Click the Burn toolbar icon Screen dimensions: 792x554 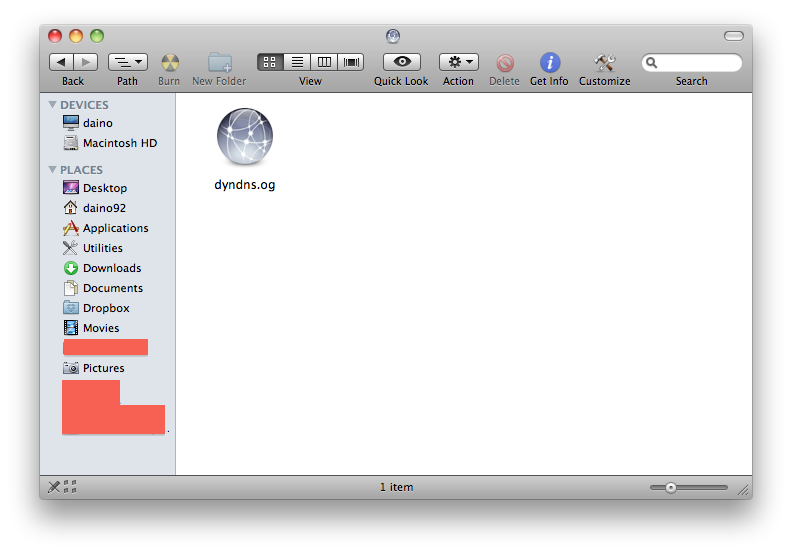[170, 63]
